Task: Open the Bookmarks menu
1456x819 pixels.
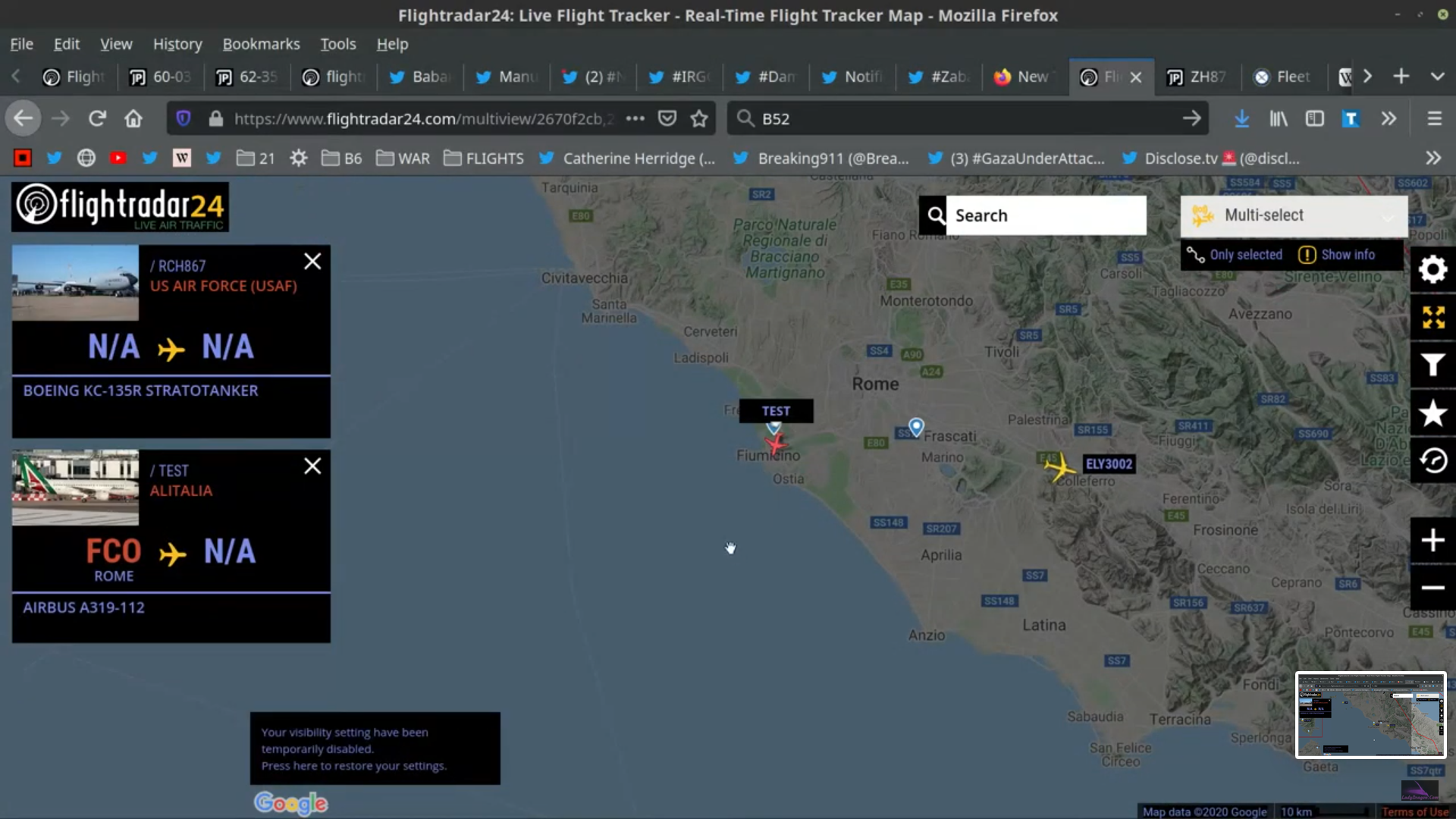Action: (x=261, y=44)
